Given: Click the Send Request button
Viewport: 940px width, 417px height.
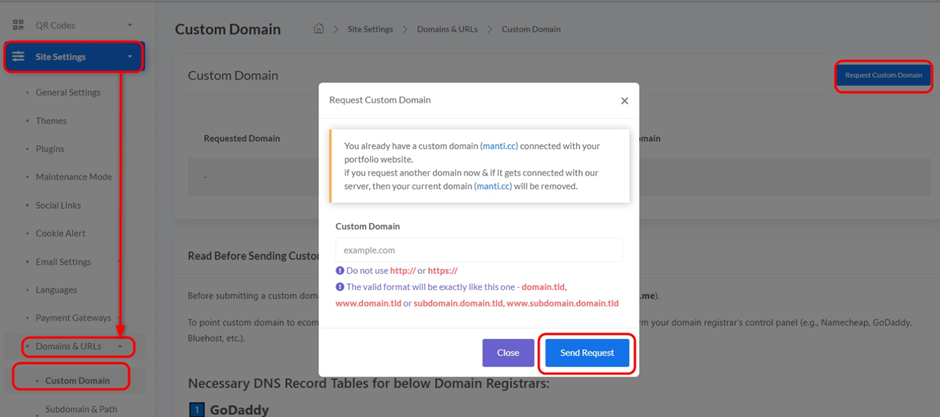Looking at the screenshot, I should point(587,353).
